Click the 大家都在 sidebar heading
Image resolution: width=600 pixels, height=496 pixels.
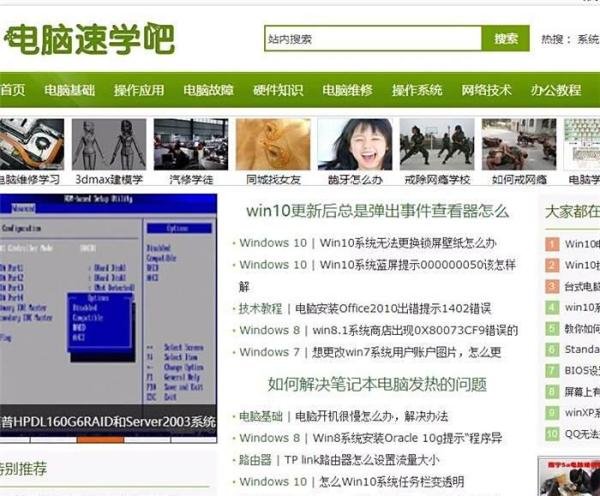[572, 211]
